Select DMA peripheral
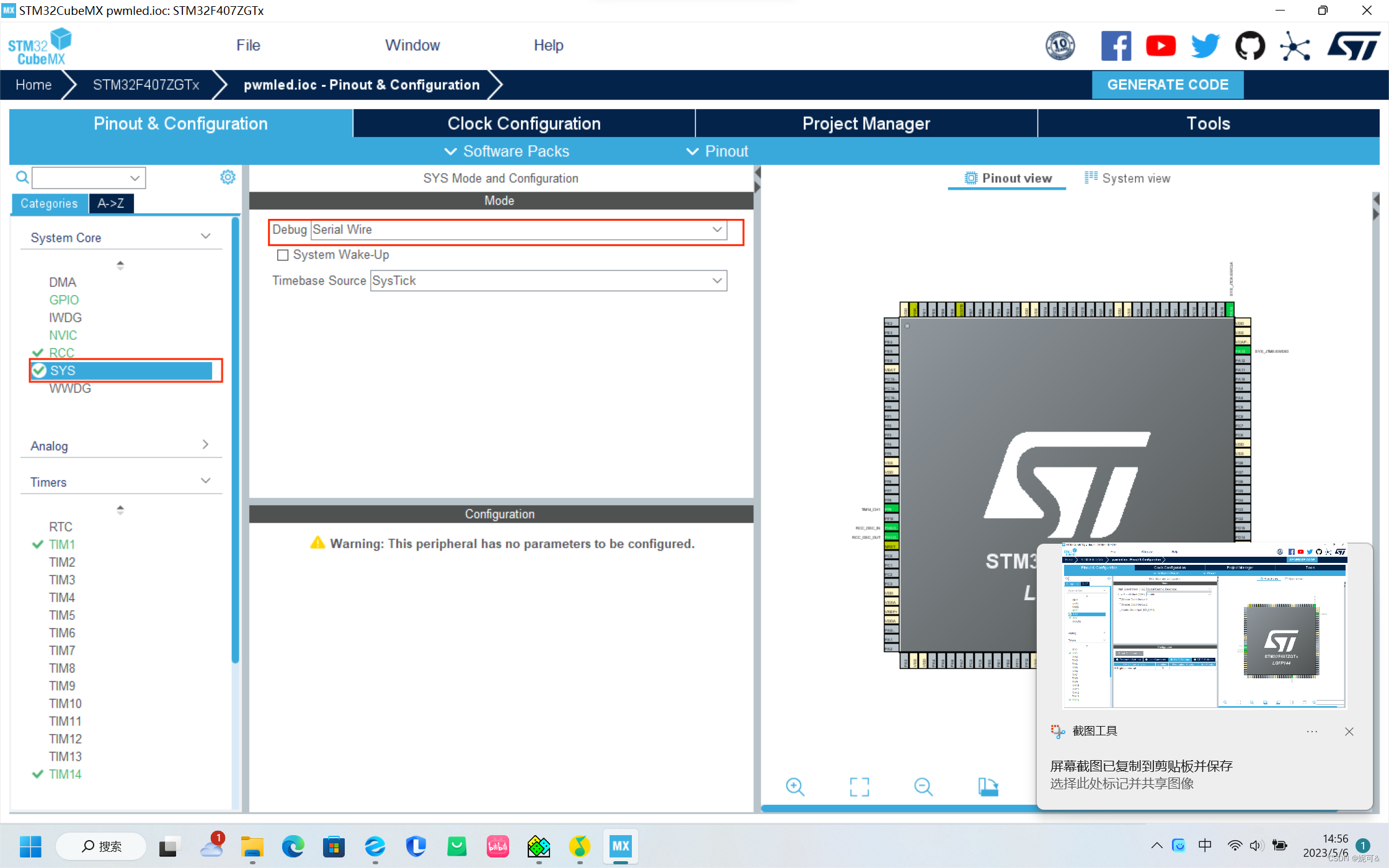The image size is (1389, 868). click(x=63, y=283)
